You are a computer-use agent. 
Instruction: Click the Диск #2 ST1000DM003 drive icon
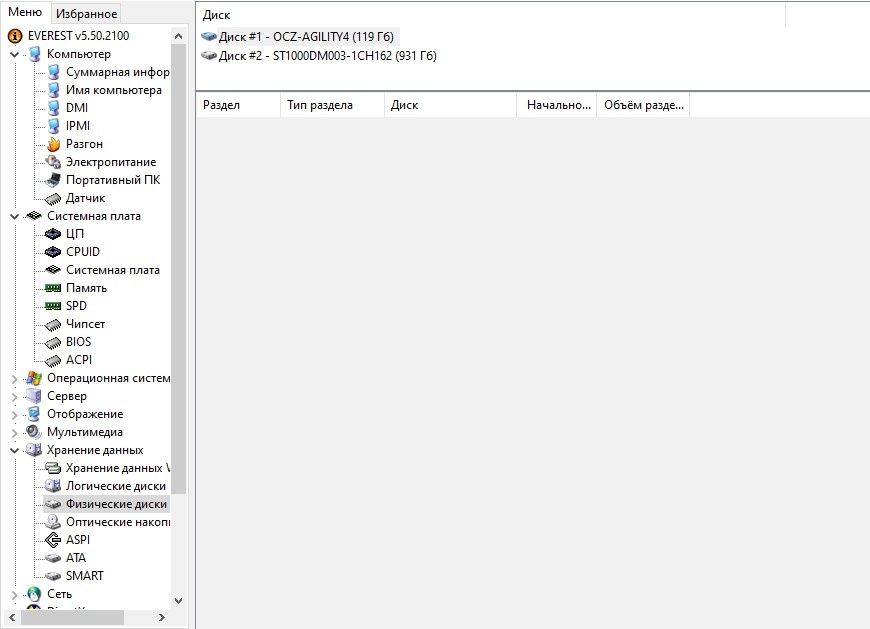209,55
